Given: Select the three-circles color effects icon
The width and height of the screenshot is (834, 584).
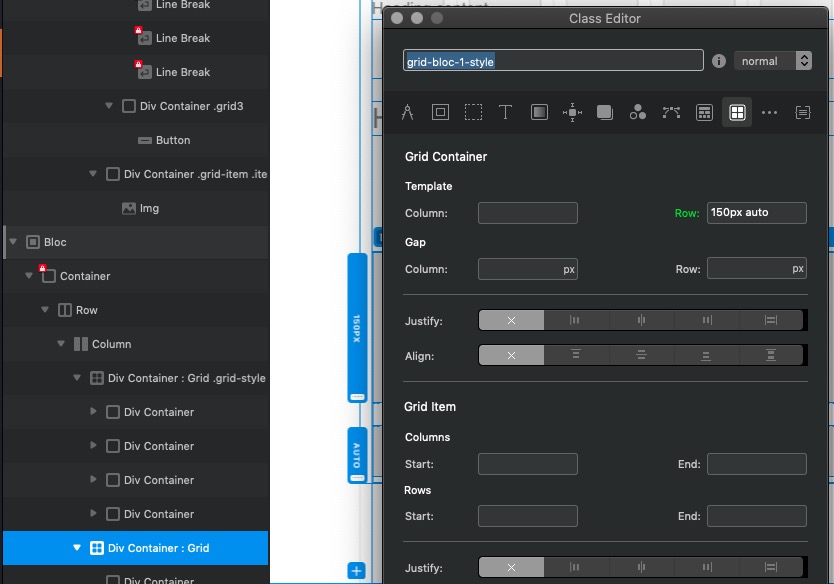Looking at the screenshot, I should (638, 113).
